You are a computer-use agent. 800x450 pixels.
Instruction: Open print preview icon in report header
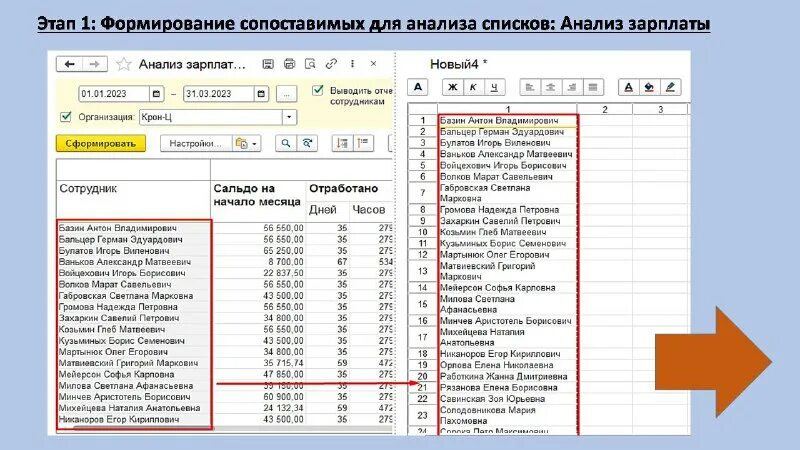(x=310, y=64)
